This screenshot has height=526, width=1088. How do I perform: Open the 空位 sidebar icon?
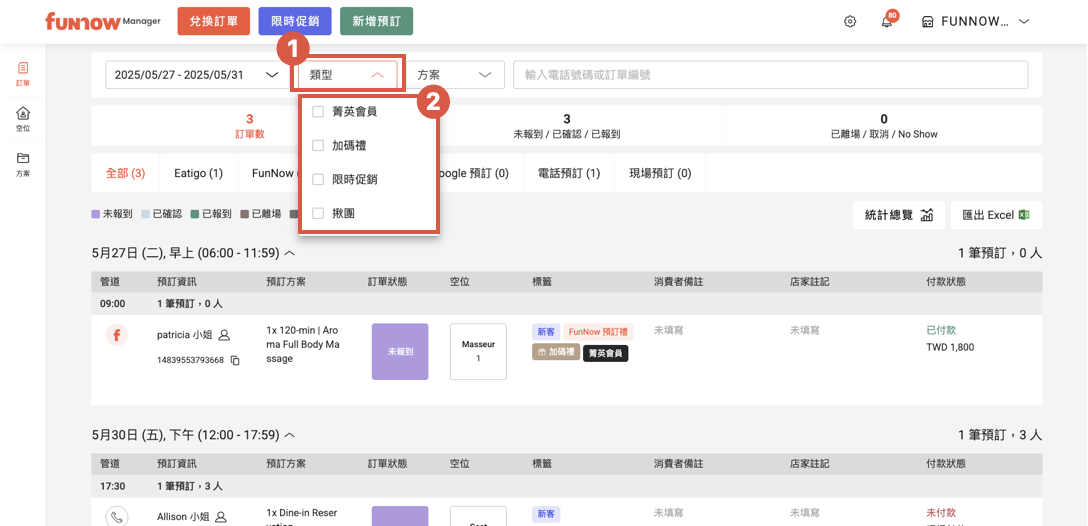point(23,119)
